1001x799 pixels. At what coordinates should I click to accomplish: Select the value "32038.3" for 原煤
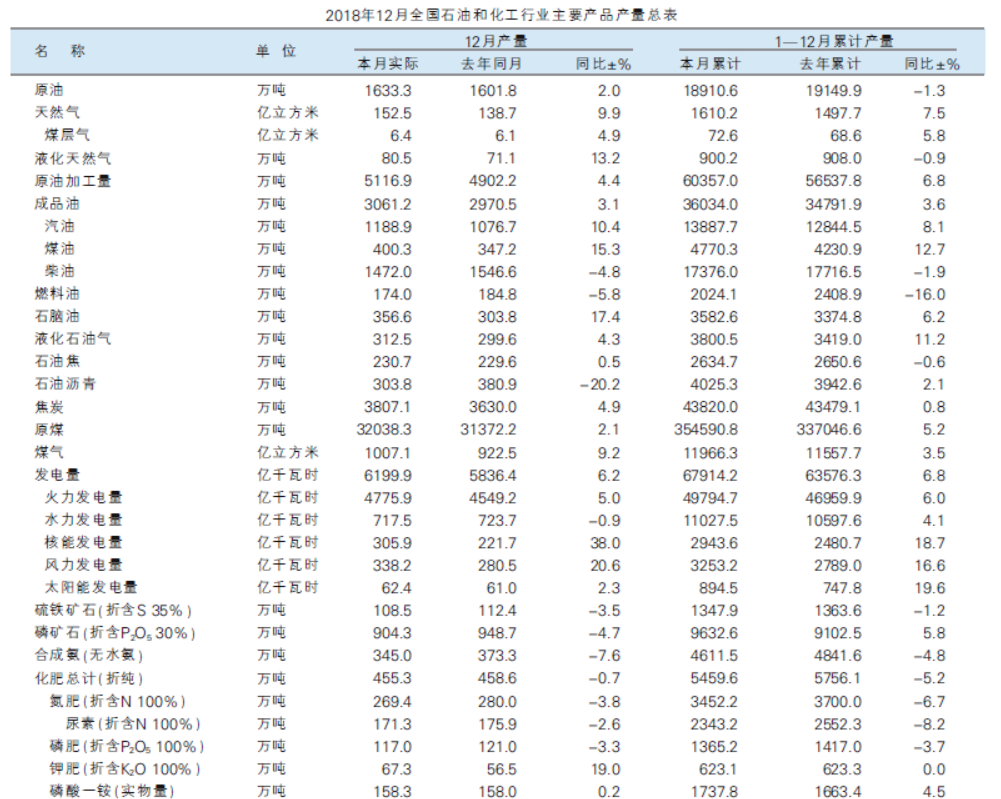pyautogui.click(x=384, y=430)
